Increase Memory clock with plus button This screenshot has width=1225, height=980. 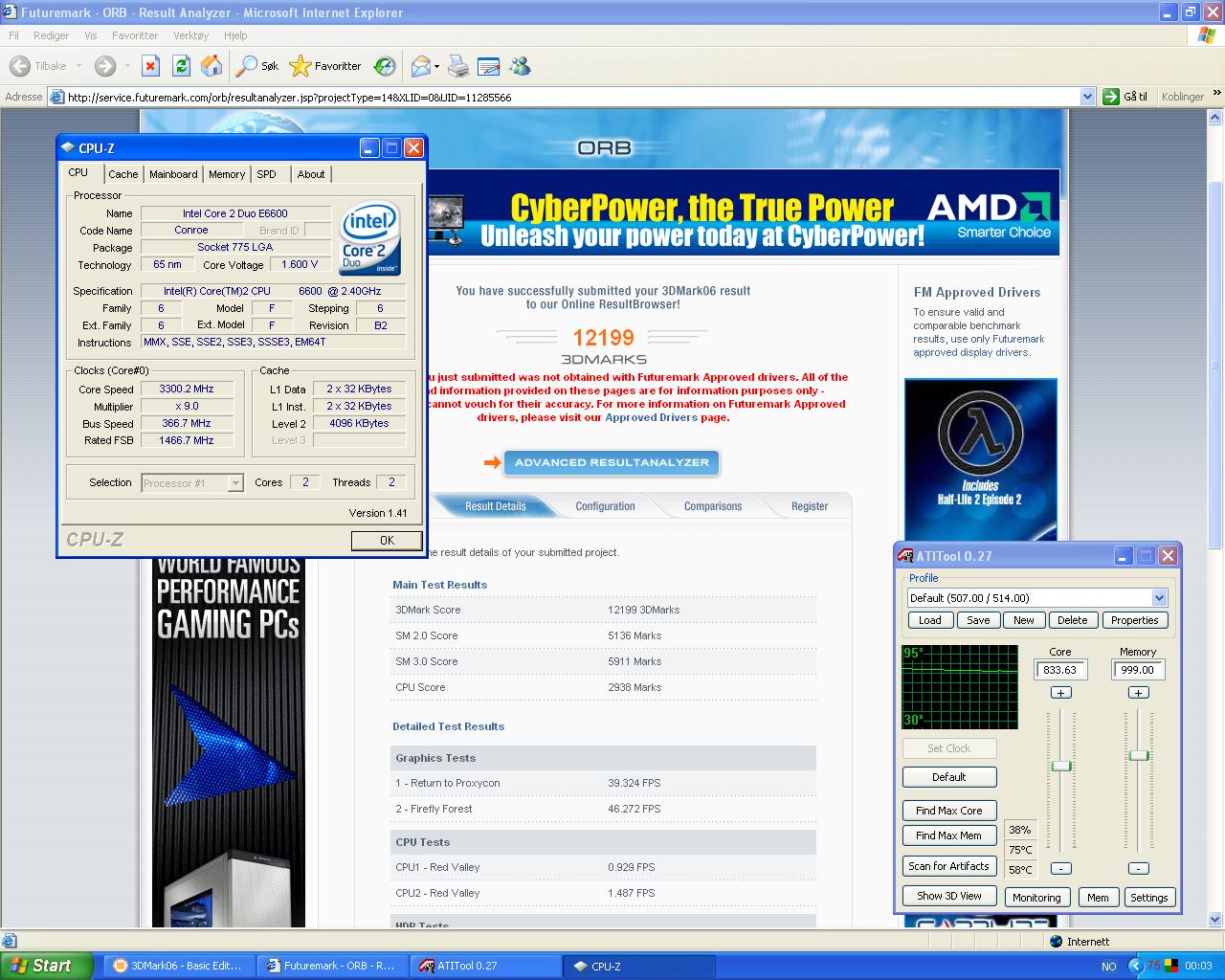click(x=1138, y=693)
